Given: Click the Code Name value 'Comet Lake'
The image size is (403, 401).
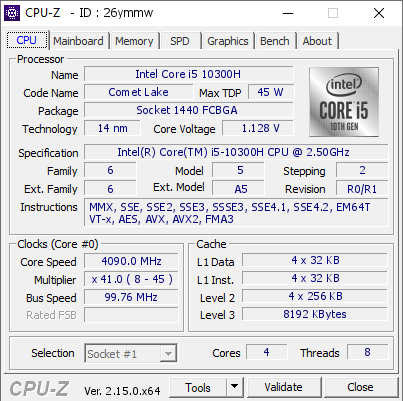Looking at the screenshot, I should point(138,92).
